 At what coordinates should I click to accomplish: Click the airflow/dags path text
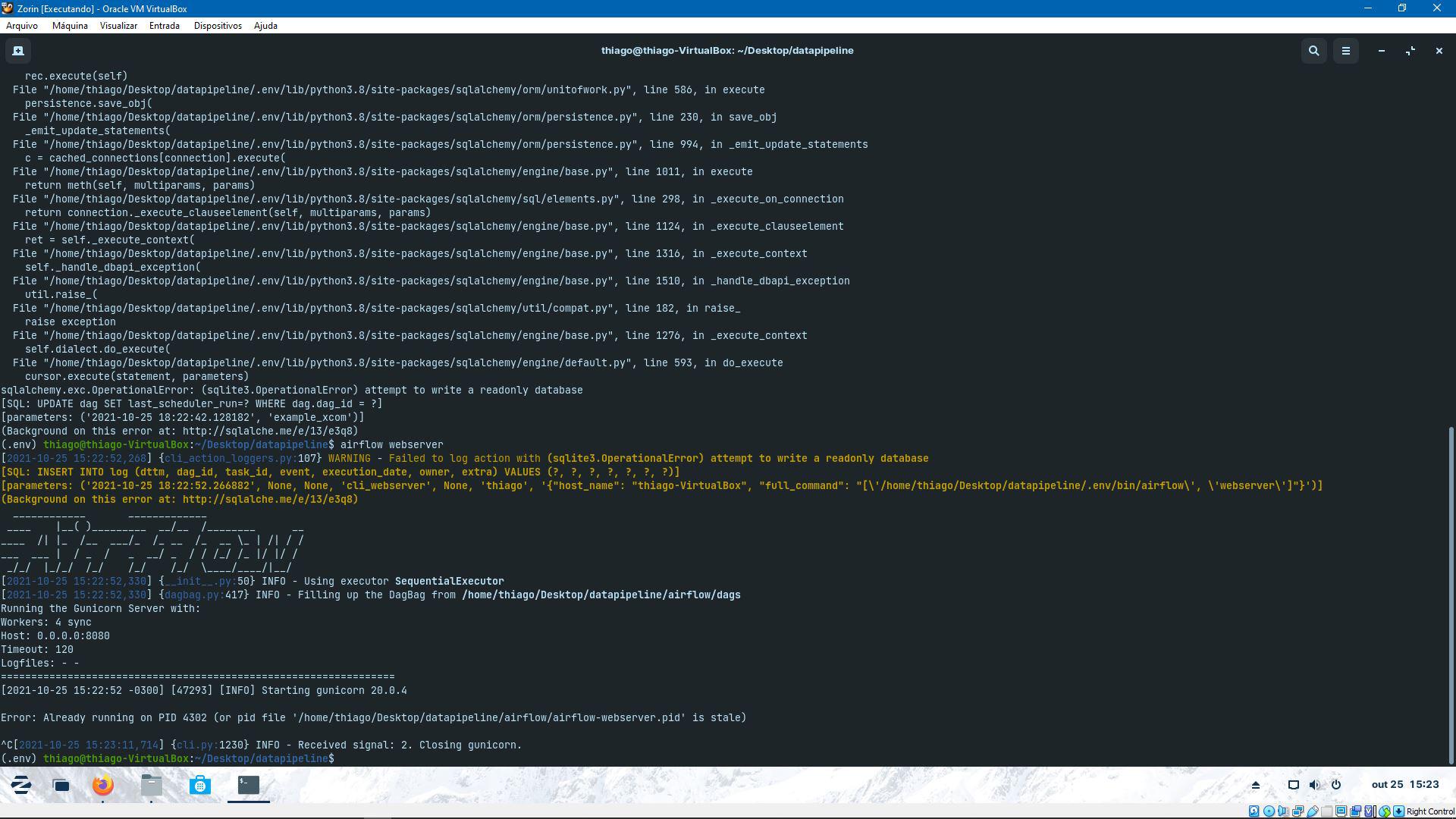pos(601,595)
